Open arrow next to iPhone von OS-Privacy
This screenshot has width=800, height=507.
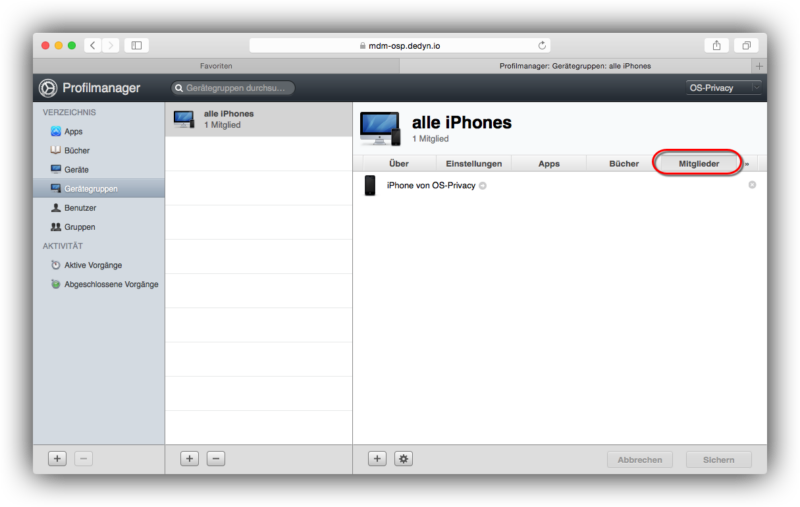[483, 186]
